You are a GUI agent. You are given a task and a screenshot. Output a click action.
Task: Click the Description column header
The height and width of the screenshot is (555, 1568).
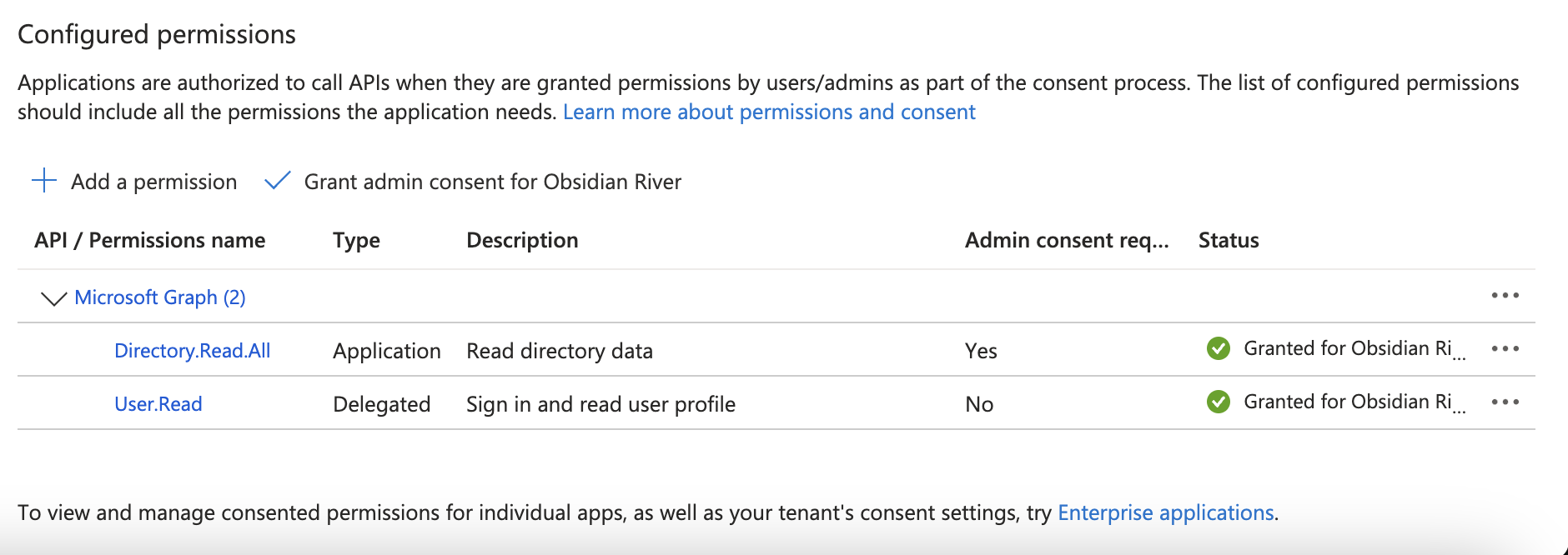click(522, 240)
